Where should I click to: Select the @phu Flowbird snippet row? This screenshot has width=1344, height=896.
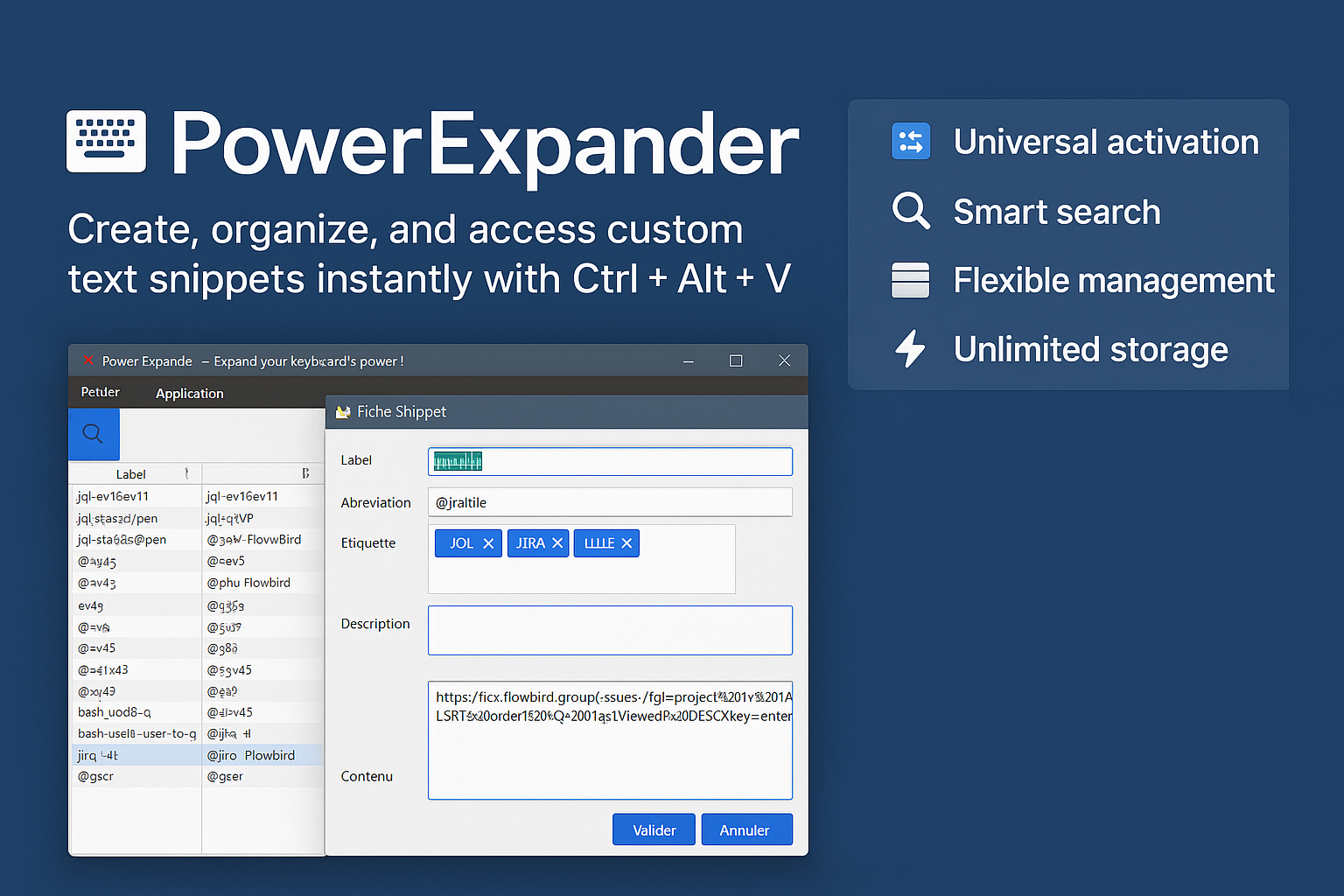coord(249,582)
